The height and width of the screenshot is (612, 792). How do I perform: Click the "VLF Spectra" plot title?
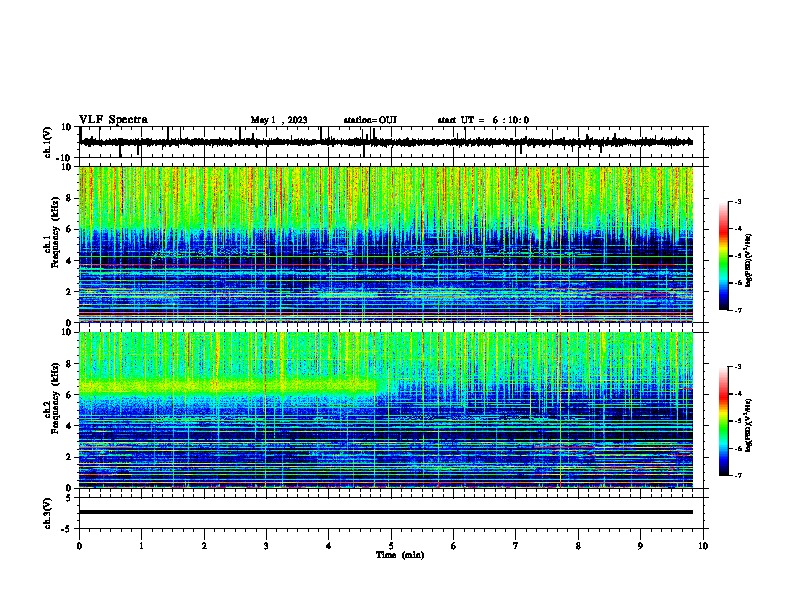[x=113, y=119]
